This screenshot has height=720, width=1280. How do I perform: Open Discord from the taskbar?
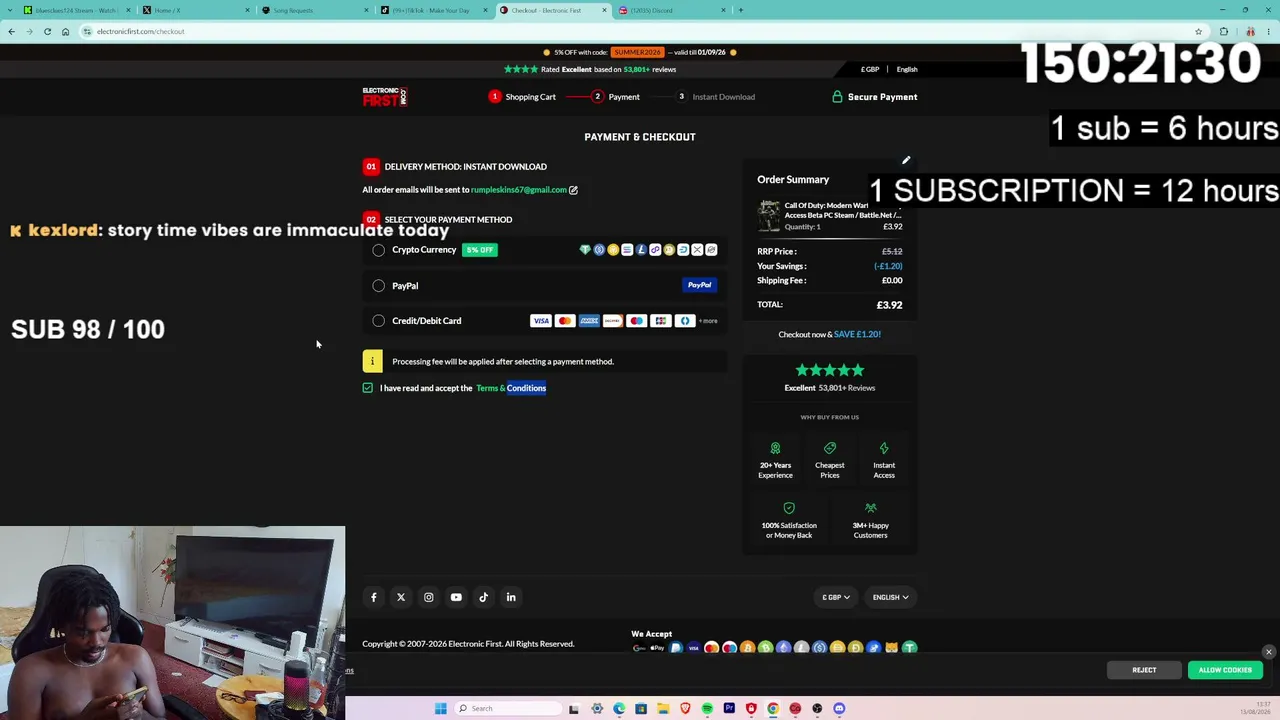coord(839,709)
